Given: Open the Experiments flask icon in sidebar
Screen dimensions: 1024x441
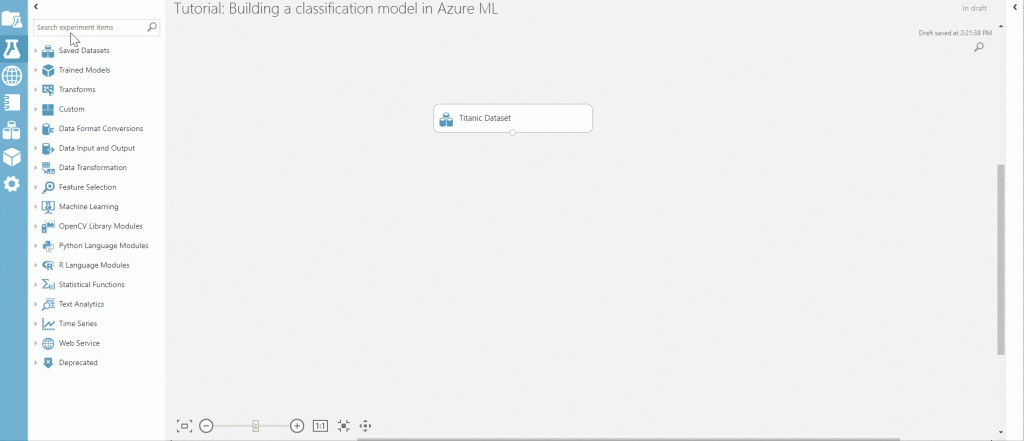Looking at the screenshot, I should coord(12,48).
